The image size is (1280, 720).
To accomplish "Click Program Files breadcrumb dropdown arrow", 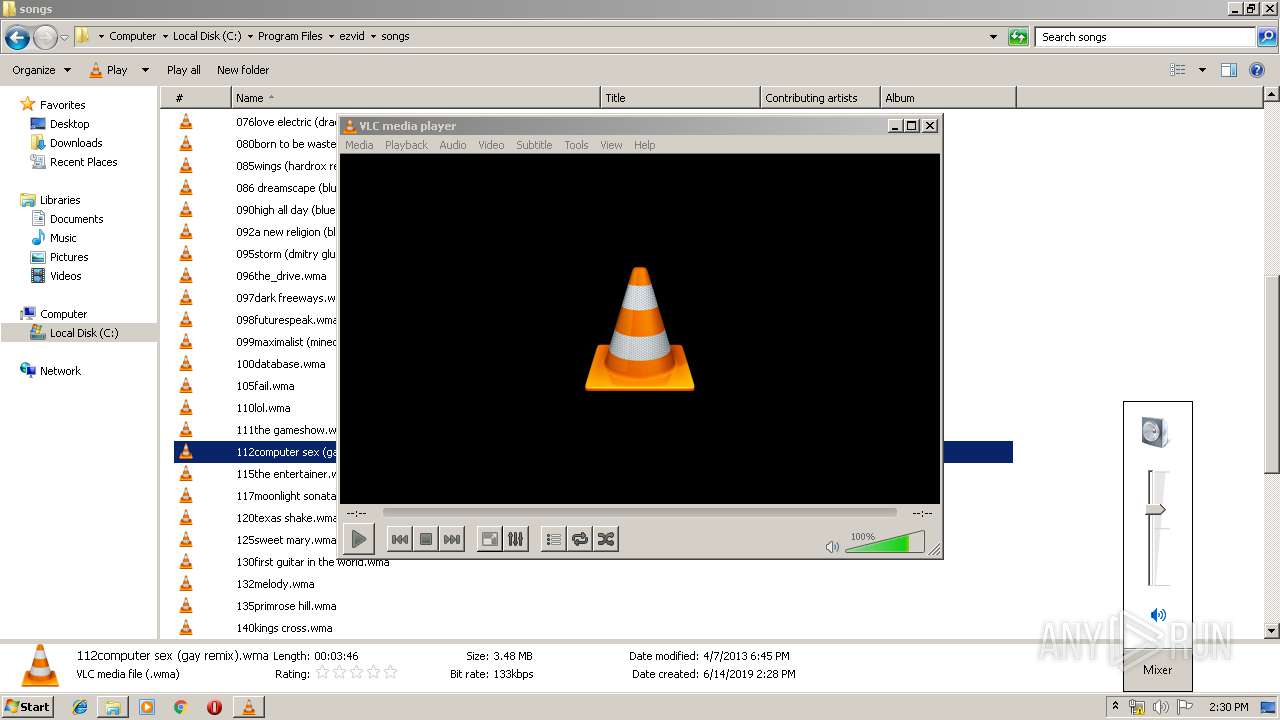I will point(331,37).
